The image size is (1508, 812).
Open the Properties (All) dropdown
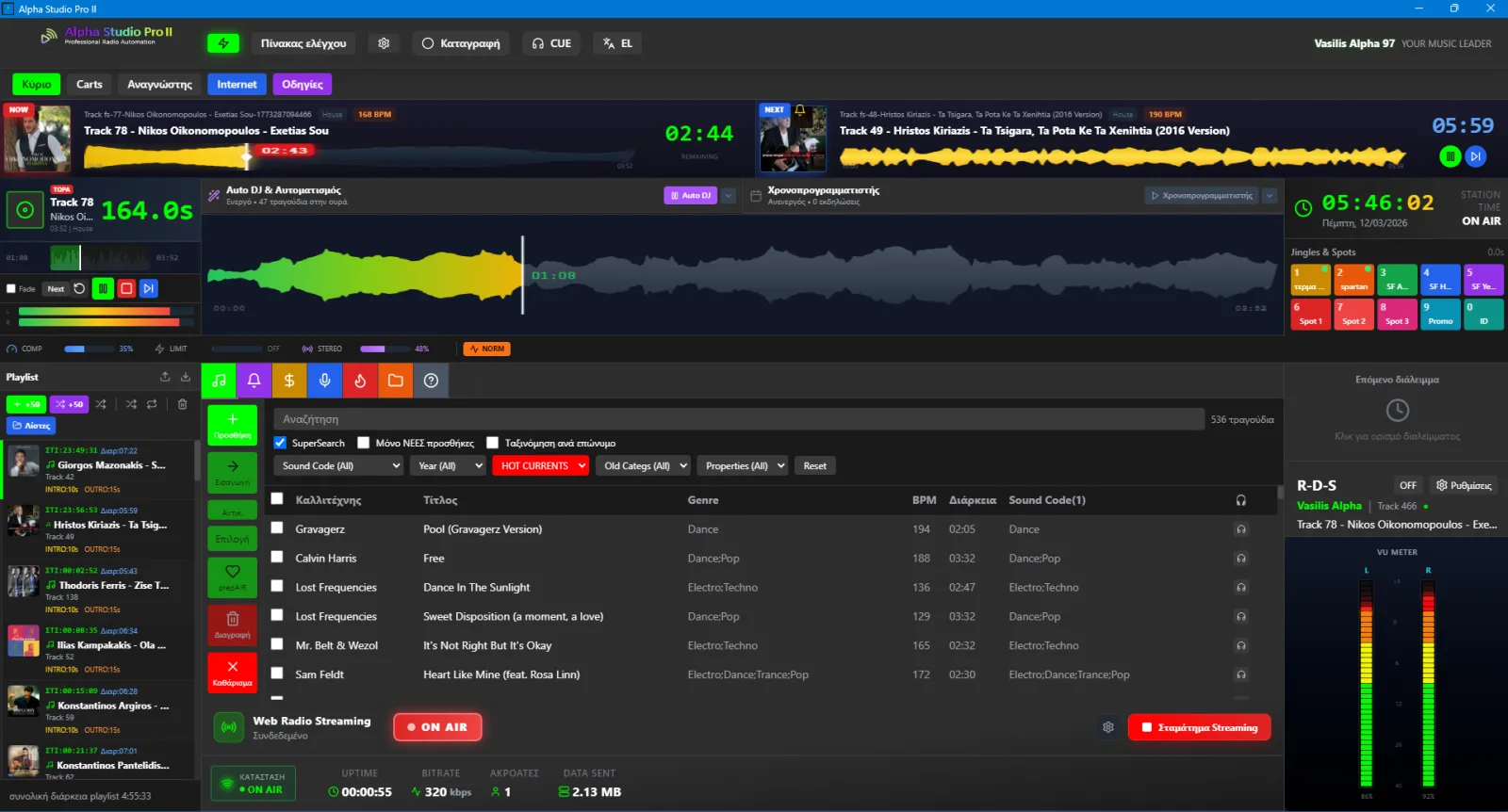point(743,466)
